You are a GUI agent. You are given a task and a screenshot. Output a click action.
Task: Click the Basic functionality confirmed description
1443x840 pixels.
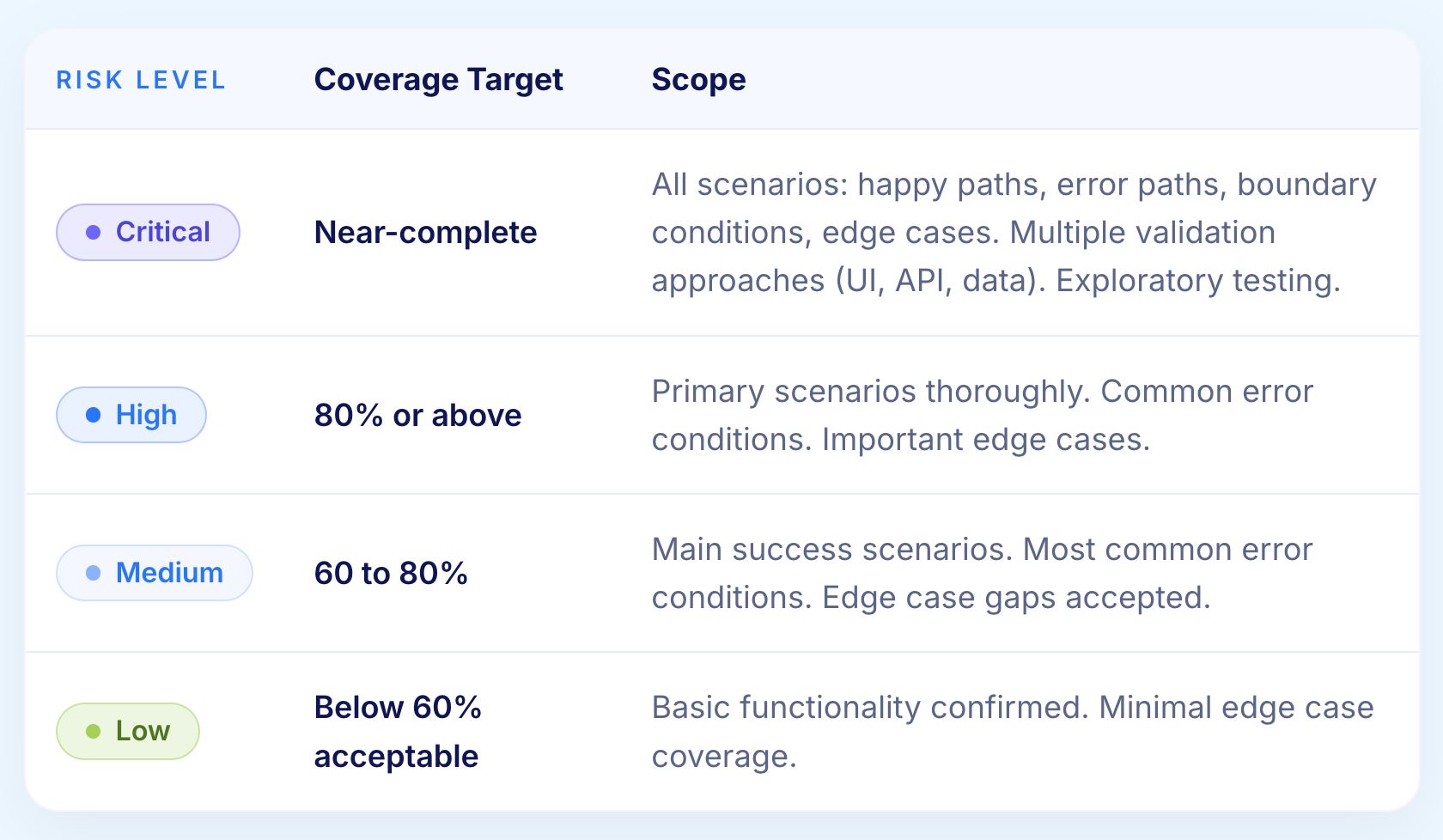pos(1013,732)
